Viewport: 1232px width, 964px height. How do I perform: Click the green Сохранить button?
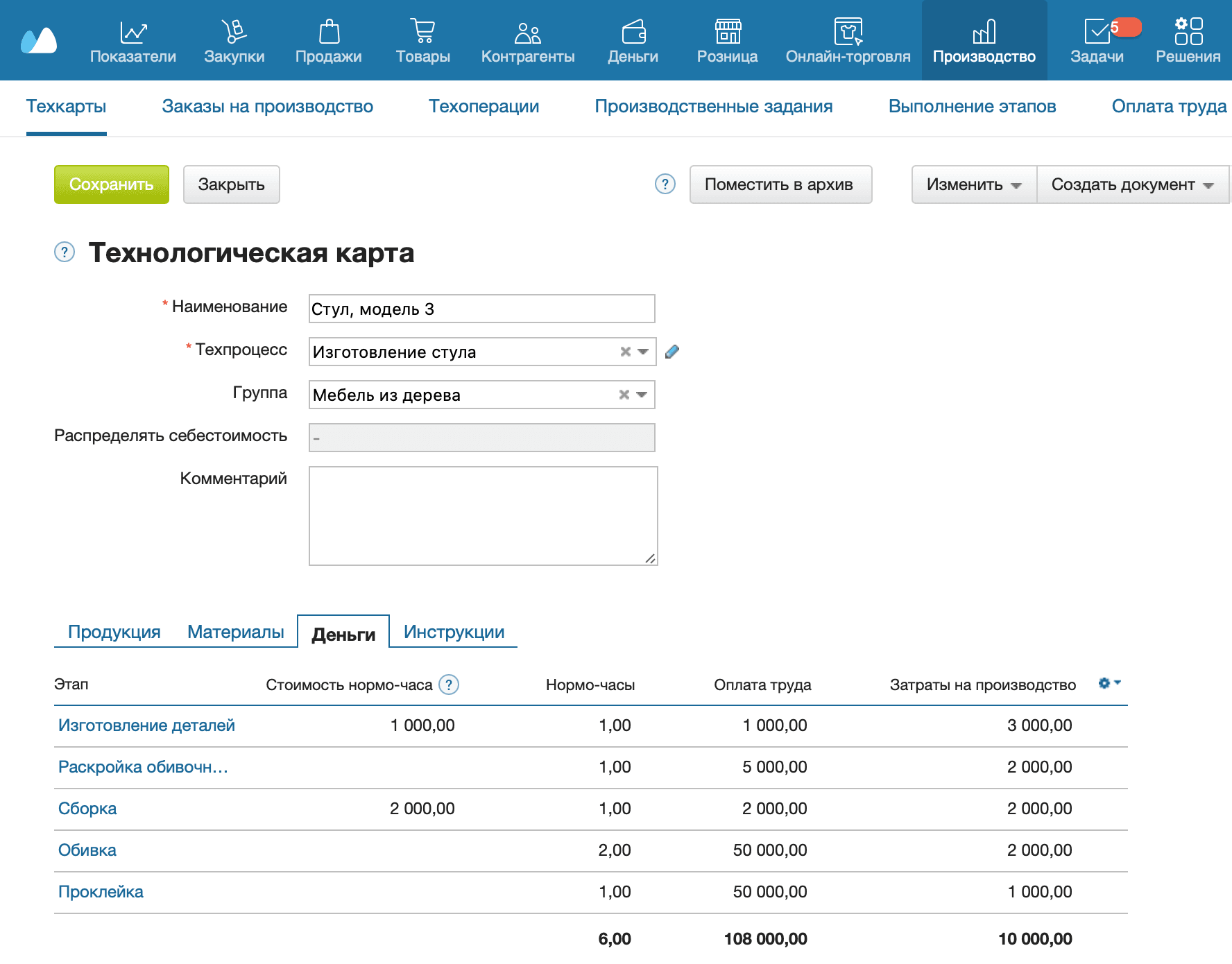click(x=112, y=184)
